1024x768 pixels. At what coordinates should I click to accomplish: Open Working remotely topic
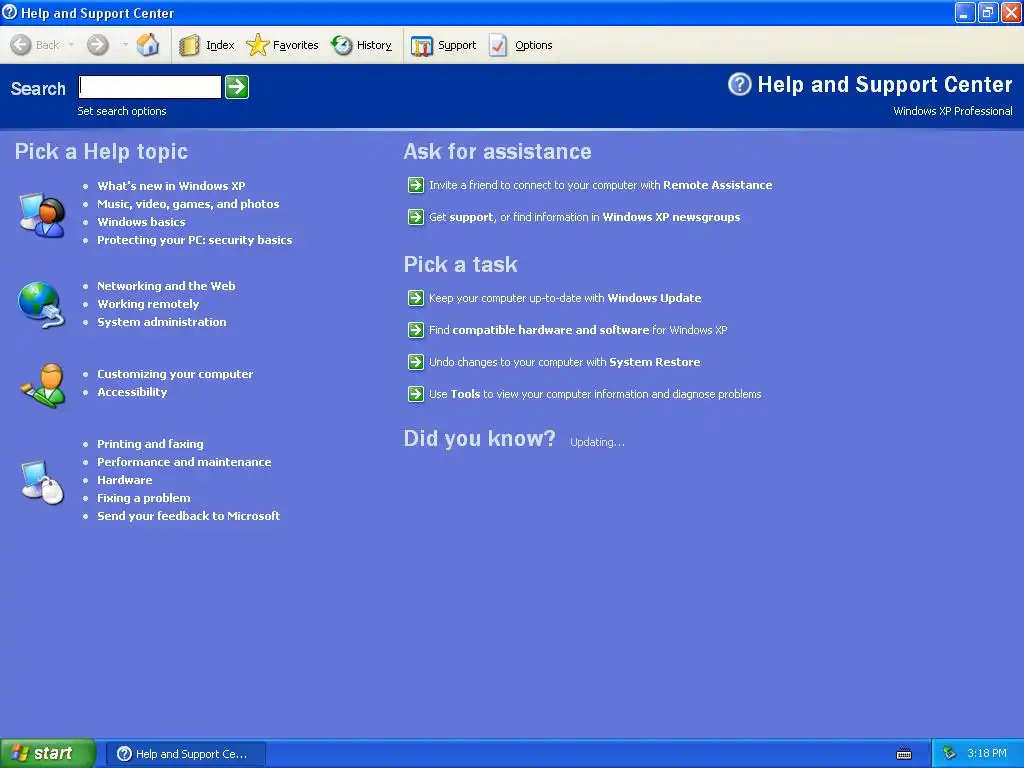(148, 304)
